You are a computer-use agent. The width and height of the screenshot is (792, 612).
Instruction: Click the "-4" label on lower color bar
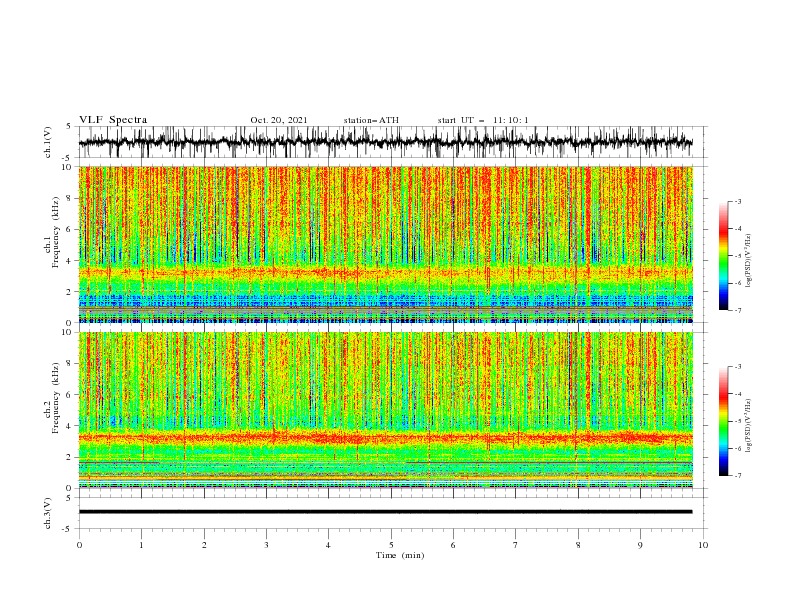[x=738, y=394]
